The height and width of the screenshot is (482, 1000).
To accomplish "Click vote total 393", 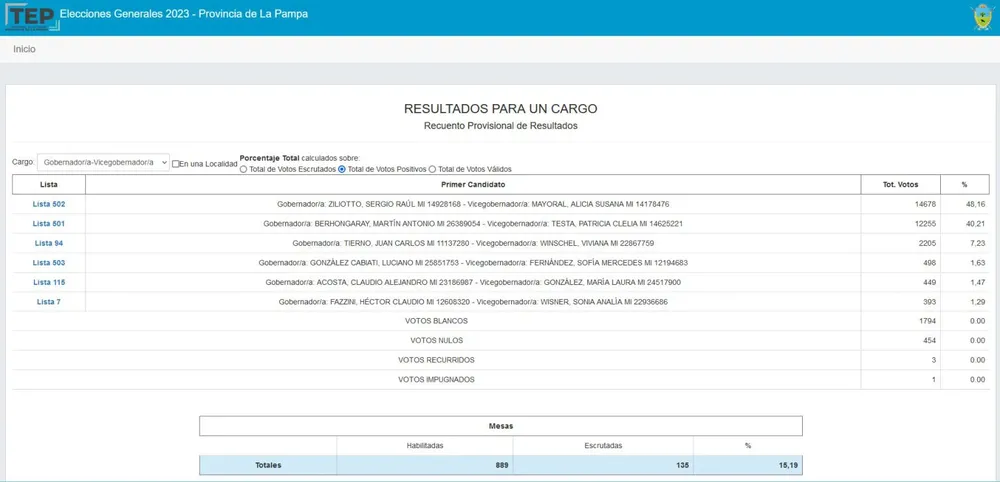I will click(x=929, y=302).
